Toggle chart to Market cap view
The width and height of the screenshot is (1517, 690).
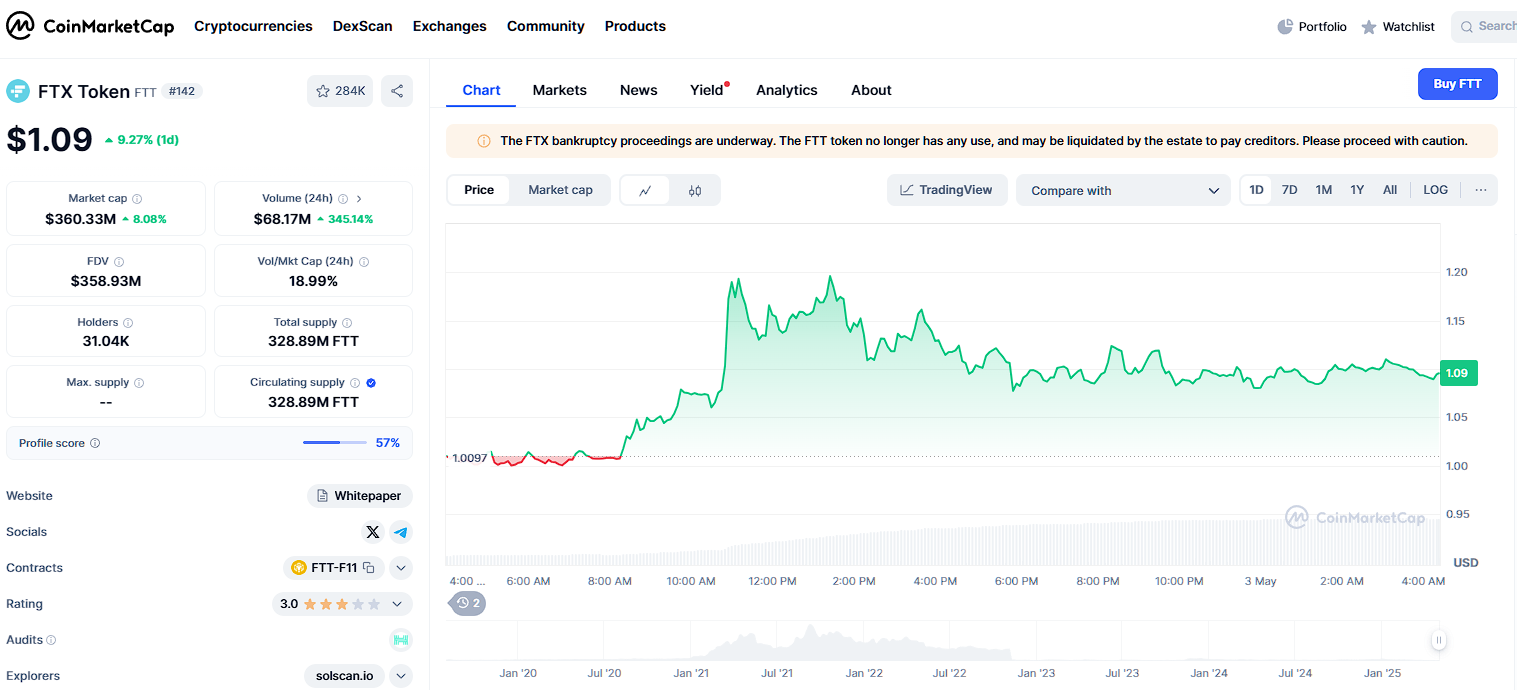560,190
